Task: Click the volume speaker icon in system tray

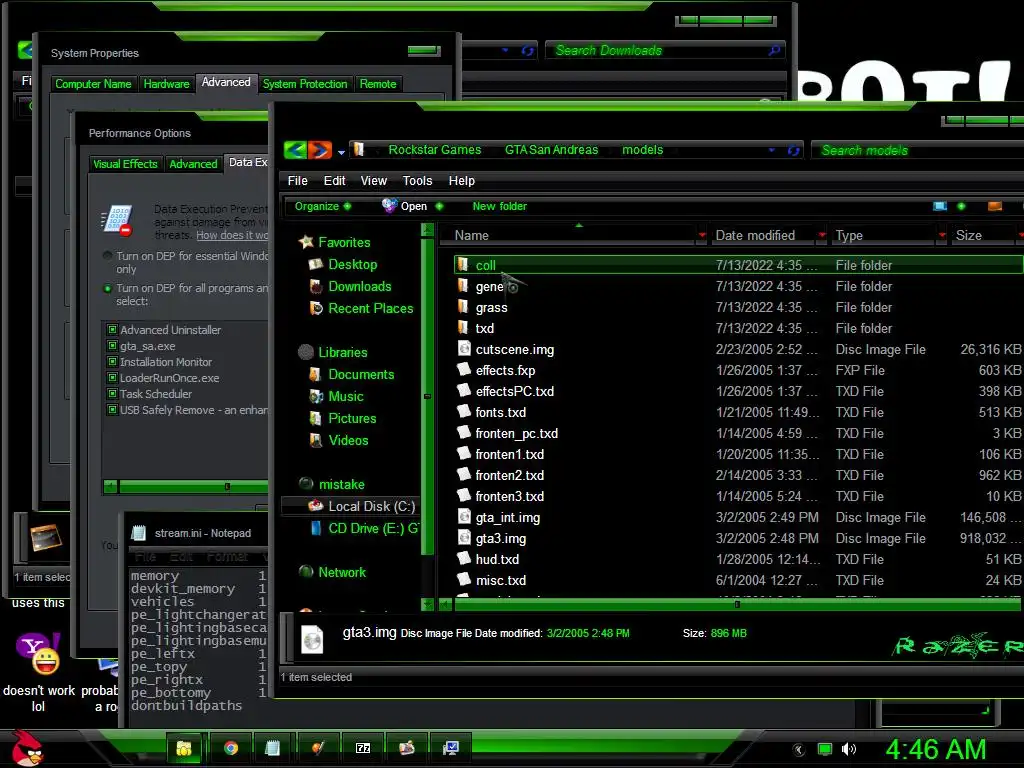Action: point(849,749)
